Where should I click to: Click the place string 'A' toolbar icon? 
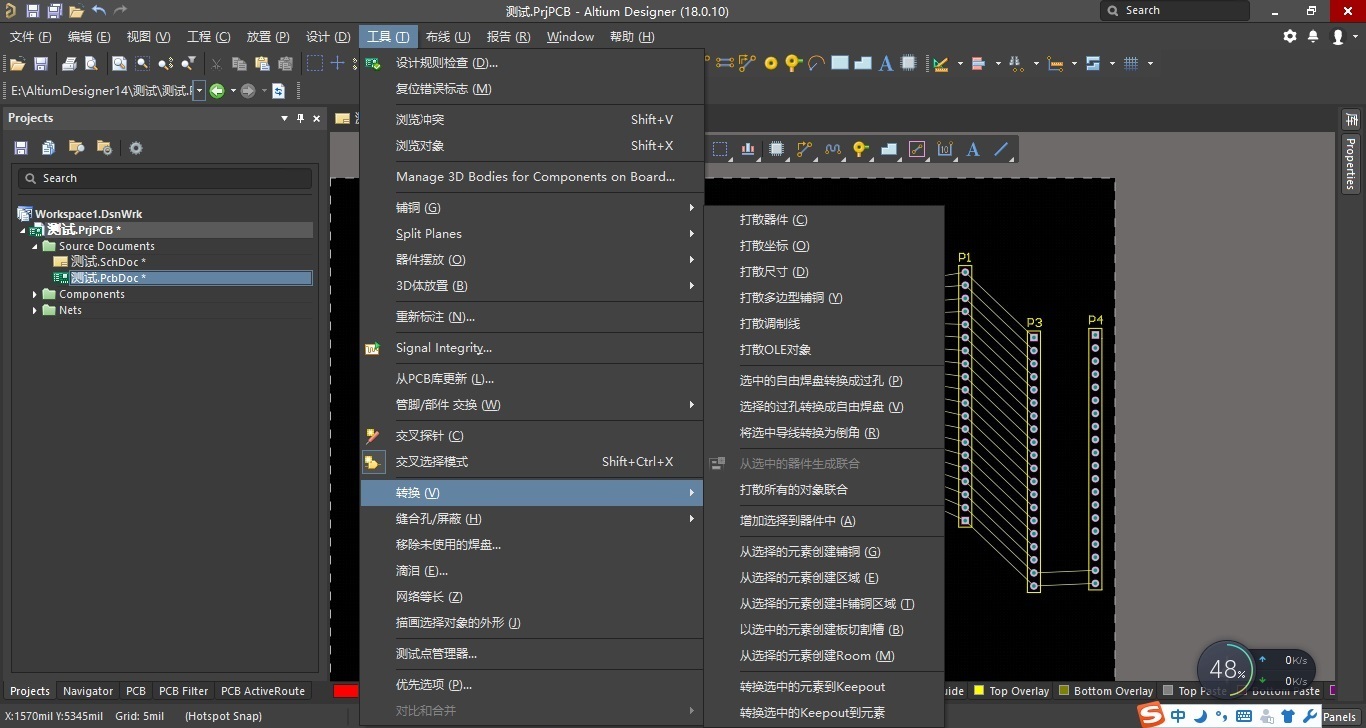click(885, 63)
